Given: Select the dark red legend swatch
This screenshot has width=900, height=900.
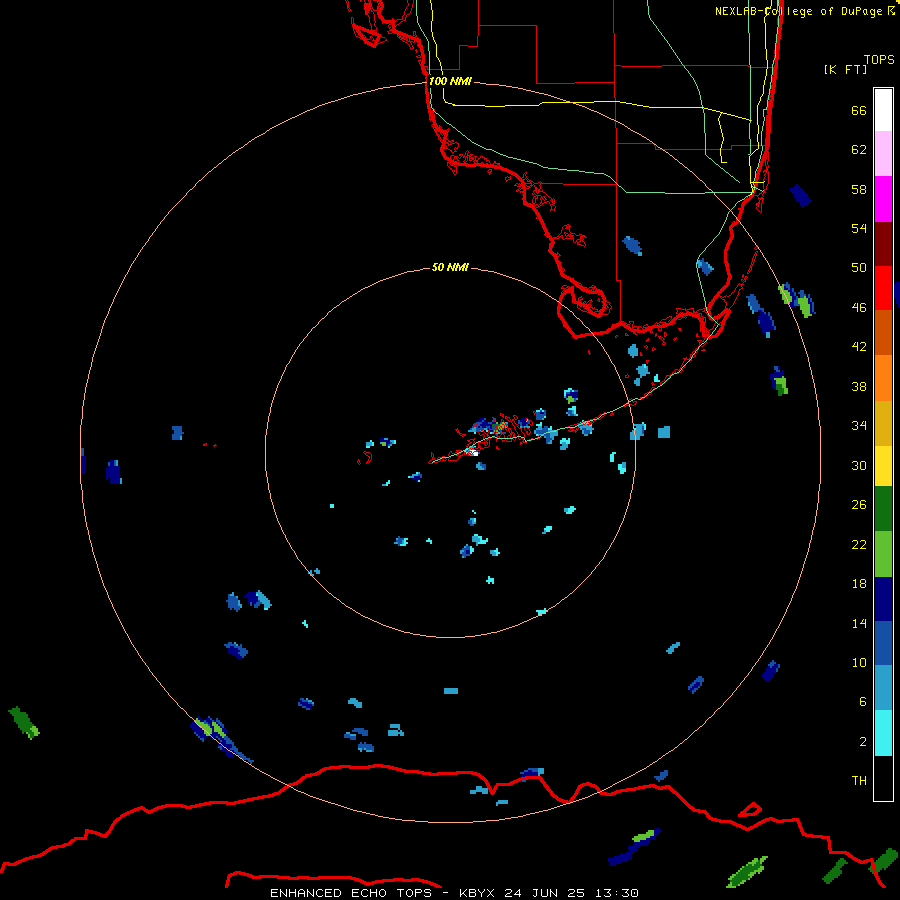Looking at the screenshot, I should pyautogui.click(x=883, y=244).
